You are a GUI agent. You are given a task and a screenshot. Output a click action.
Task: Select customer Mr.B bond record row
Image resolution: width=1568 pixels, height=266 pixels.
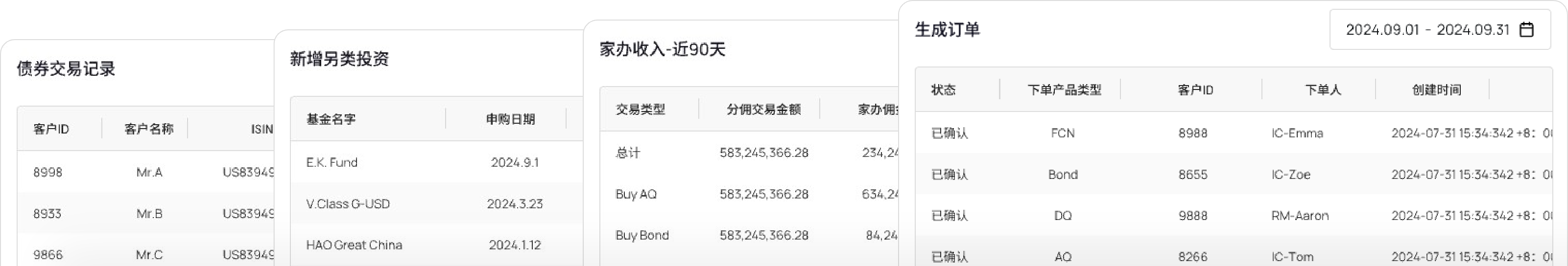click(149, 213)
